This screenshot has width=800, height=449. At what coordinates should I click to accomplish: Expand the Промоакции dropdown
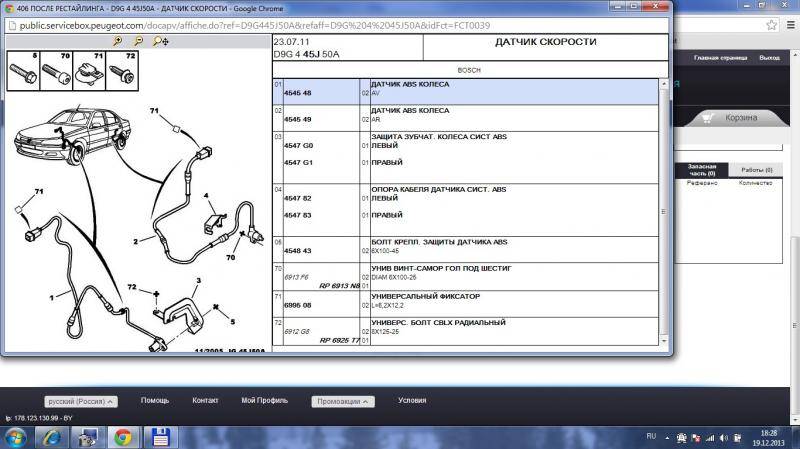[342, 401]
